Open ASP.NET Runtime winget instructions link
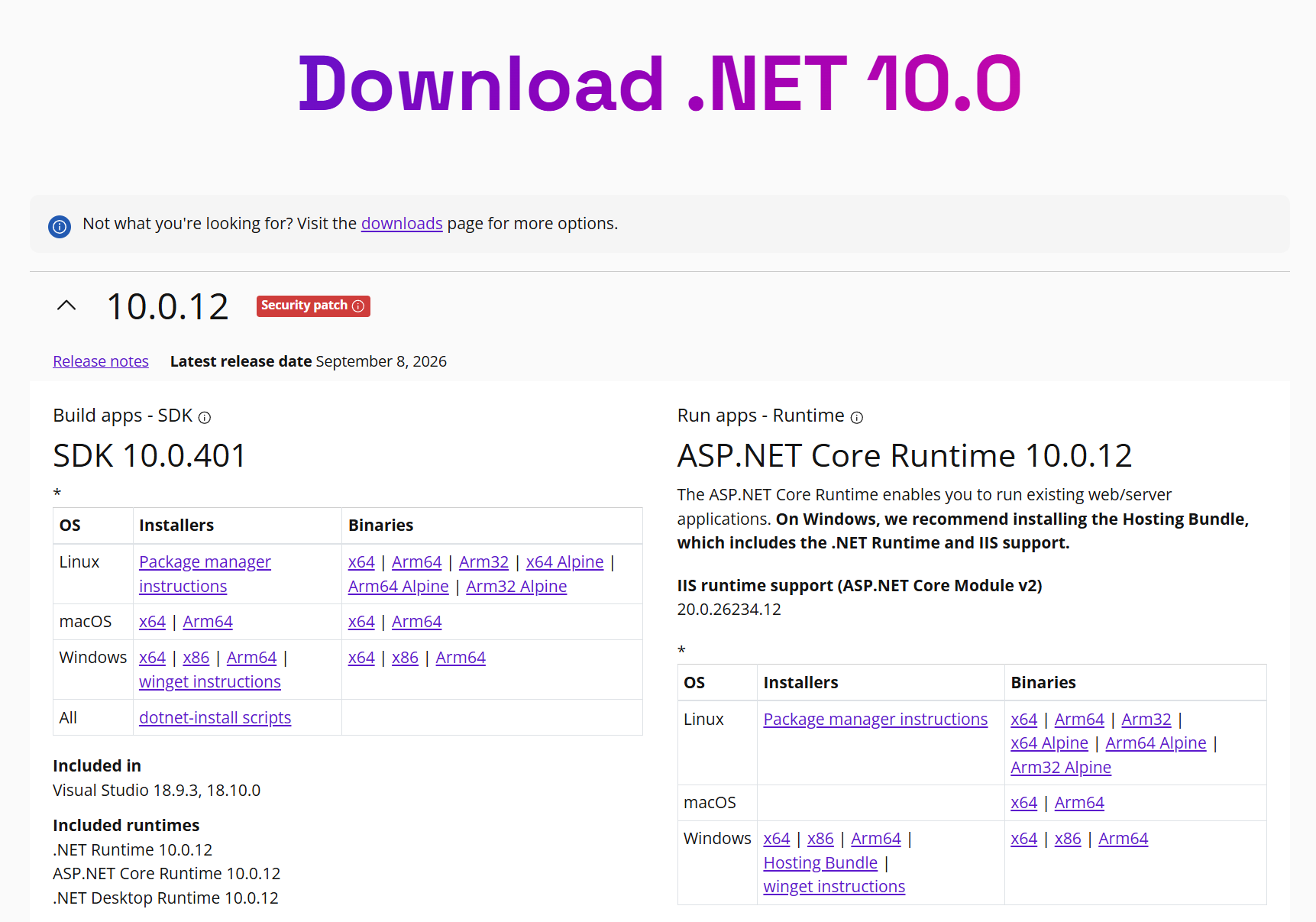 (834, 886)
